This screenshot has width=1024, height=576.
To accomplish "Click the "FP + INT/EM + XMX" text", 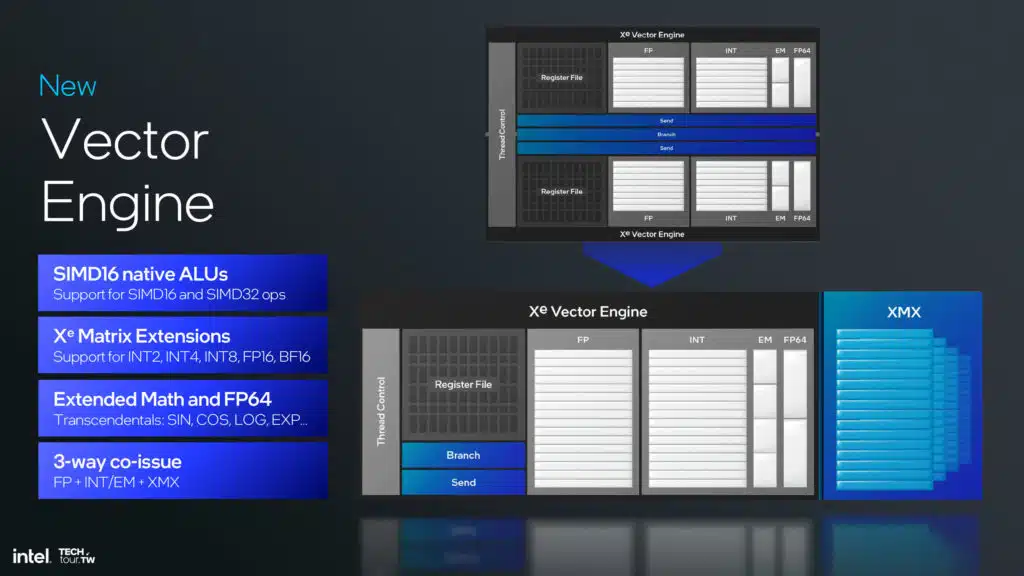I will pos(116,482).
